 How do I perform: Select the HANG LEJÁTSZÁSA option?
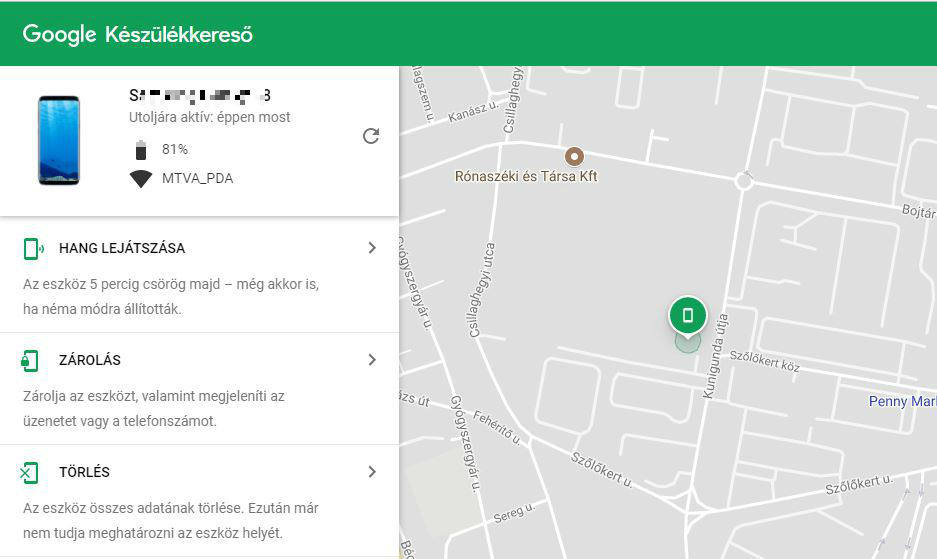pyautogui.click(x=122, y=248)
